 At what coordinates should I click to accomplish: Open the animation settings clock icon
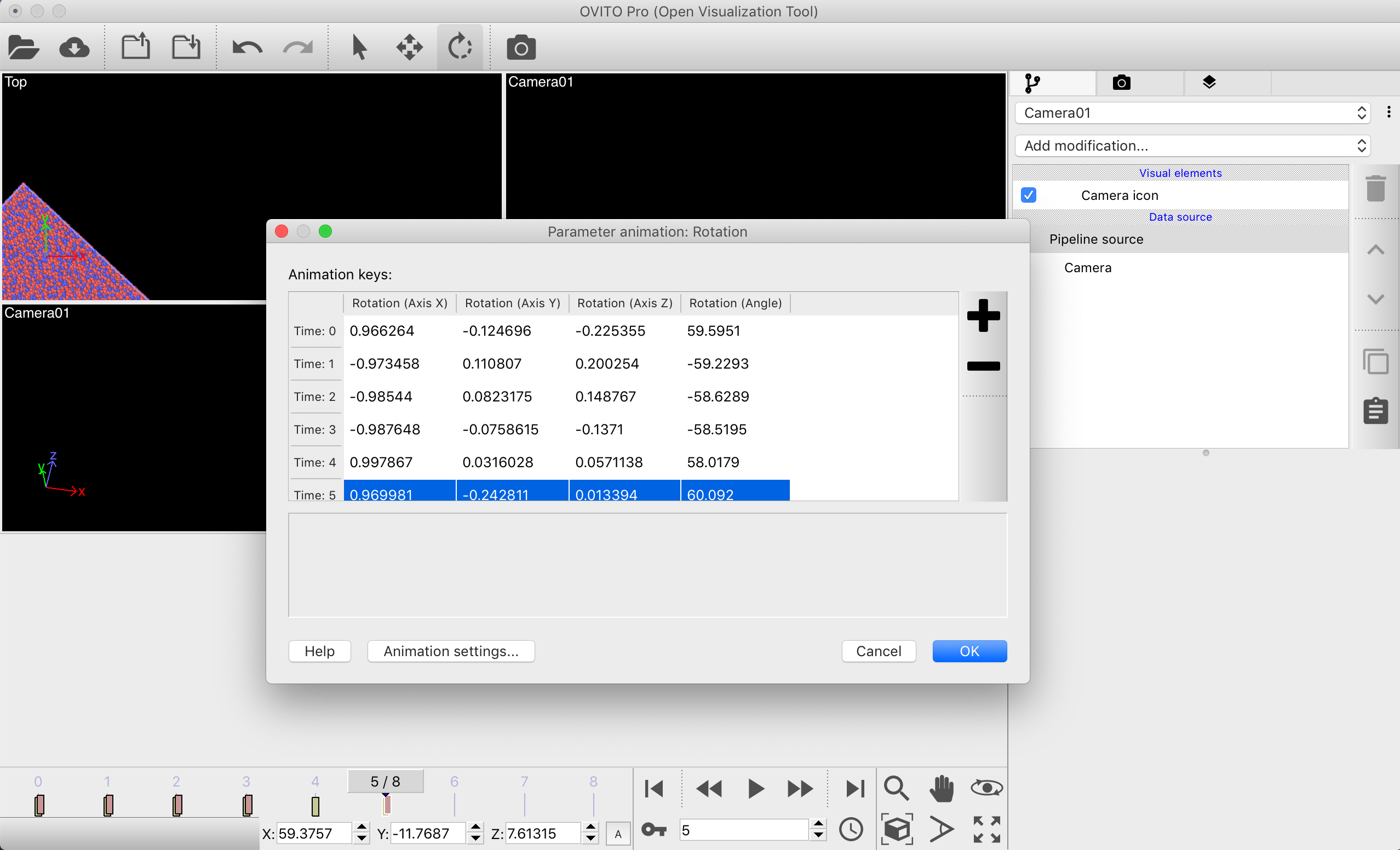[x=851, y=829]
